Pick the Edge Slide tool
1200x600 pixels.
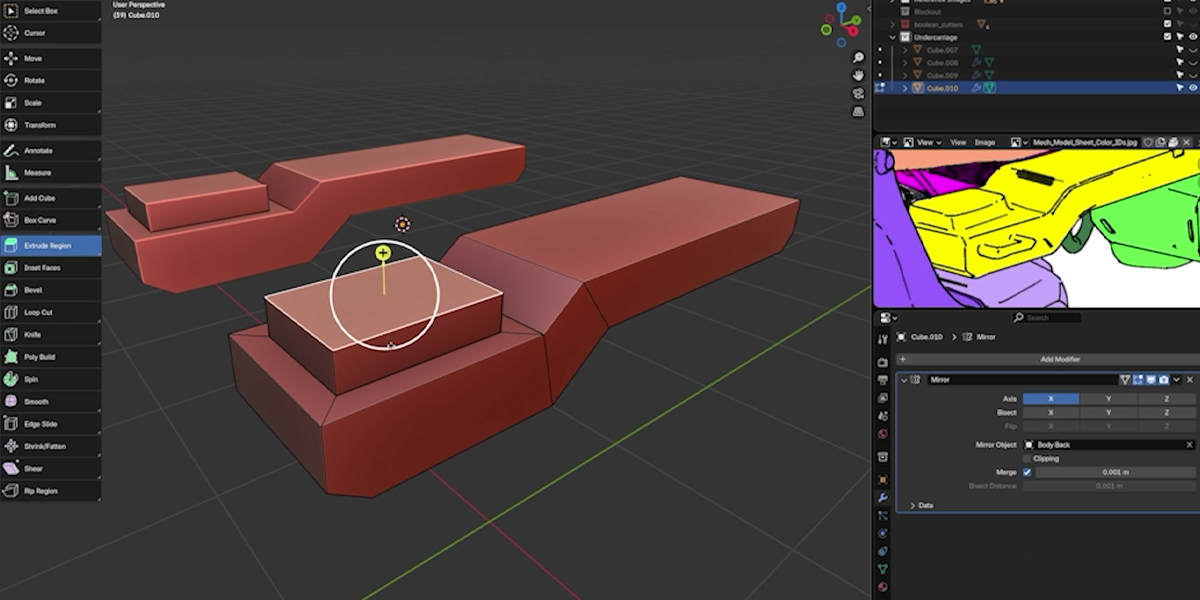(x=50, y=424)
